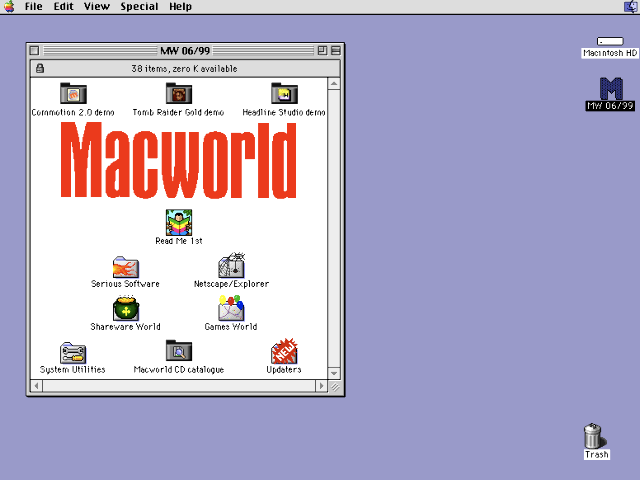640x480 pixels.
Task: Open the Commotion 2.0 demo folder
Action: tap(73, 93)
